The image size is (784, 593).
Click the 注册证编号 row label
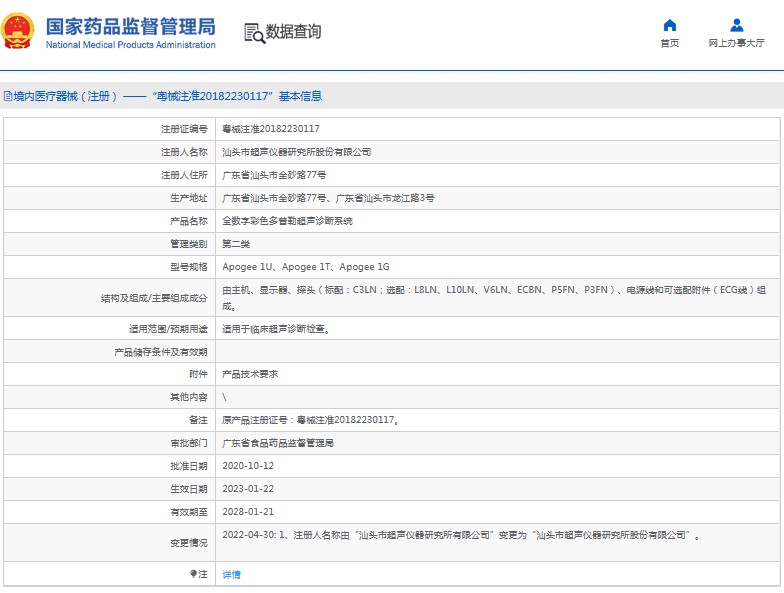pyautogui.click(x=184, y=129)
